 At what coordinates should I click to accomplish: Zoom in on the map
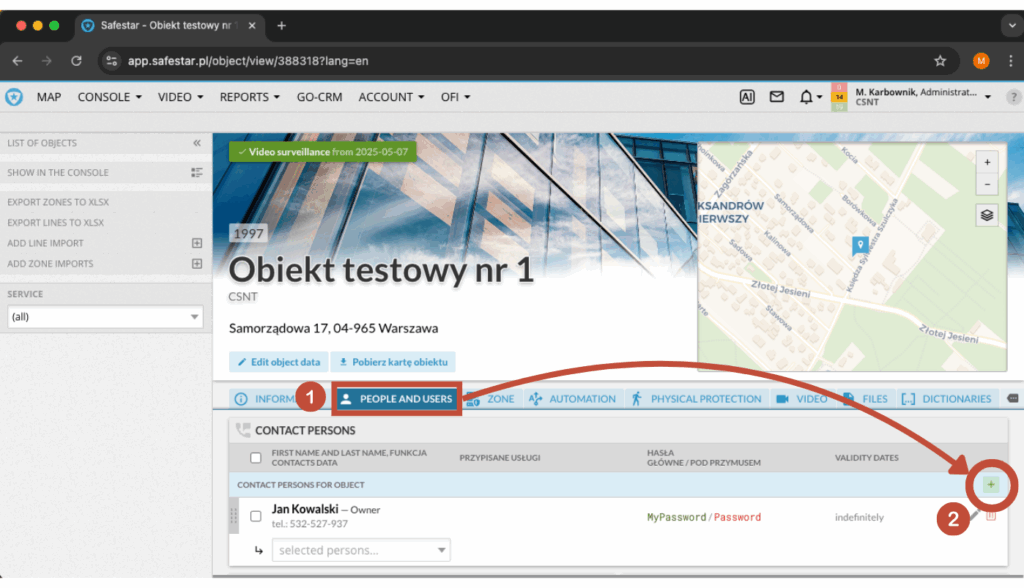point(987,162)
